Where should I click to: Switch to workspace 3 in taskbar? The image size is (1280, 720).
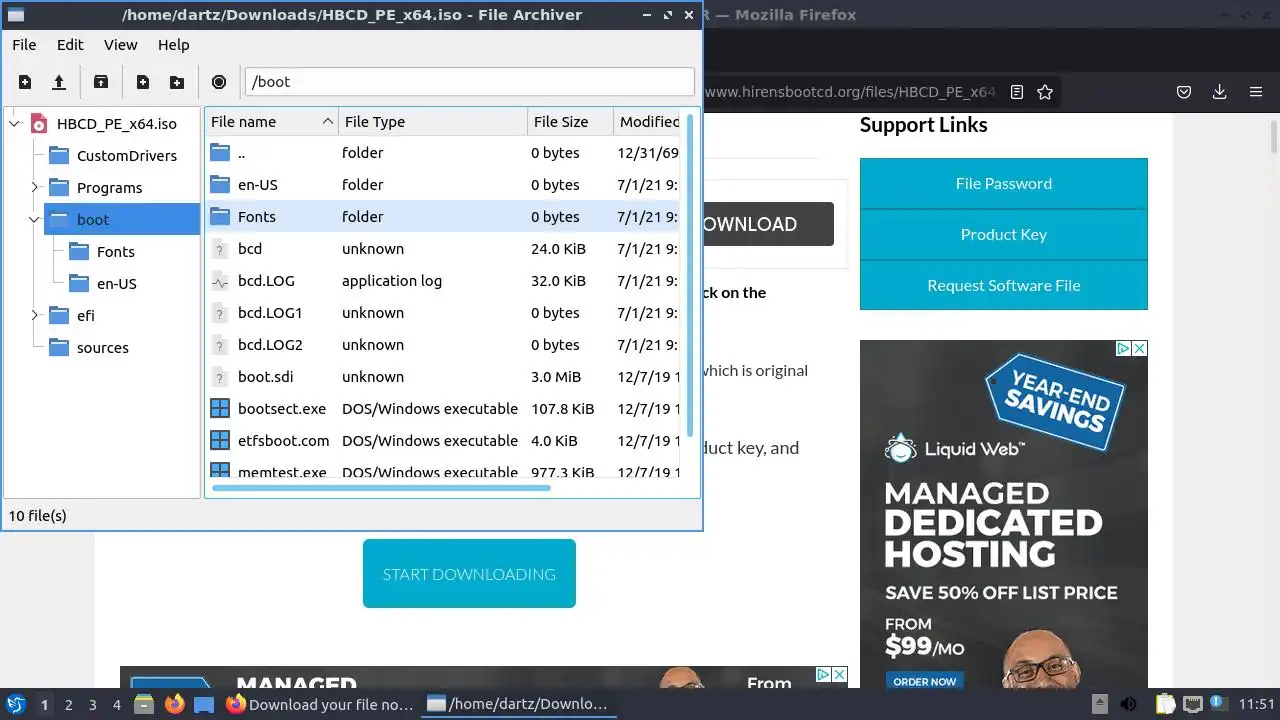coord(92,704)
